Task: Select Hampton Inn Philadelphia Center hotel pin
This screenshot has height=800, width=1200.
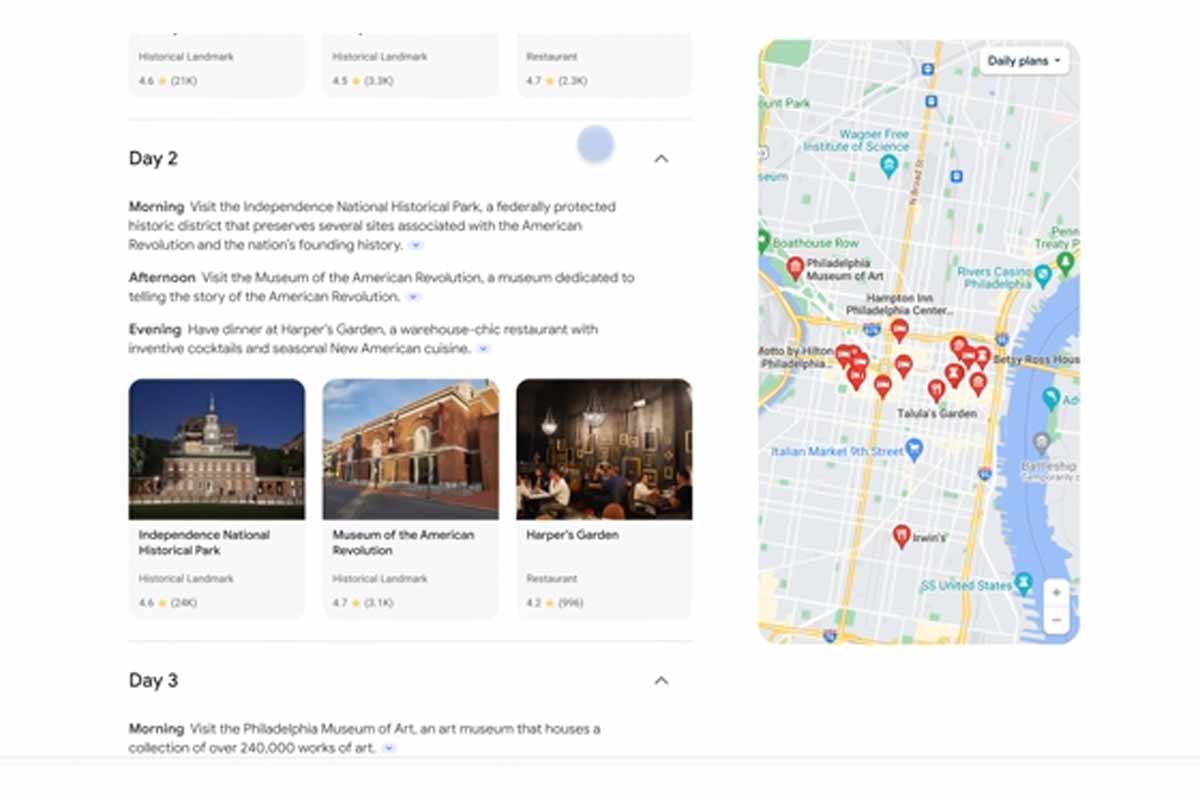Action: (x=899, y=329)
